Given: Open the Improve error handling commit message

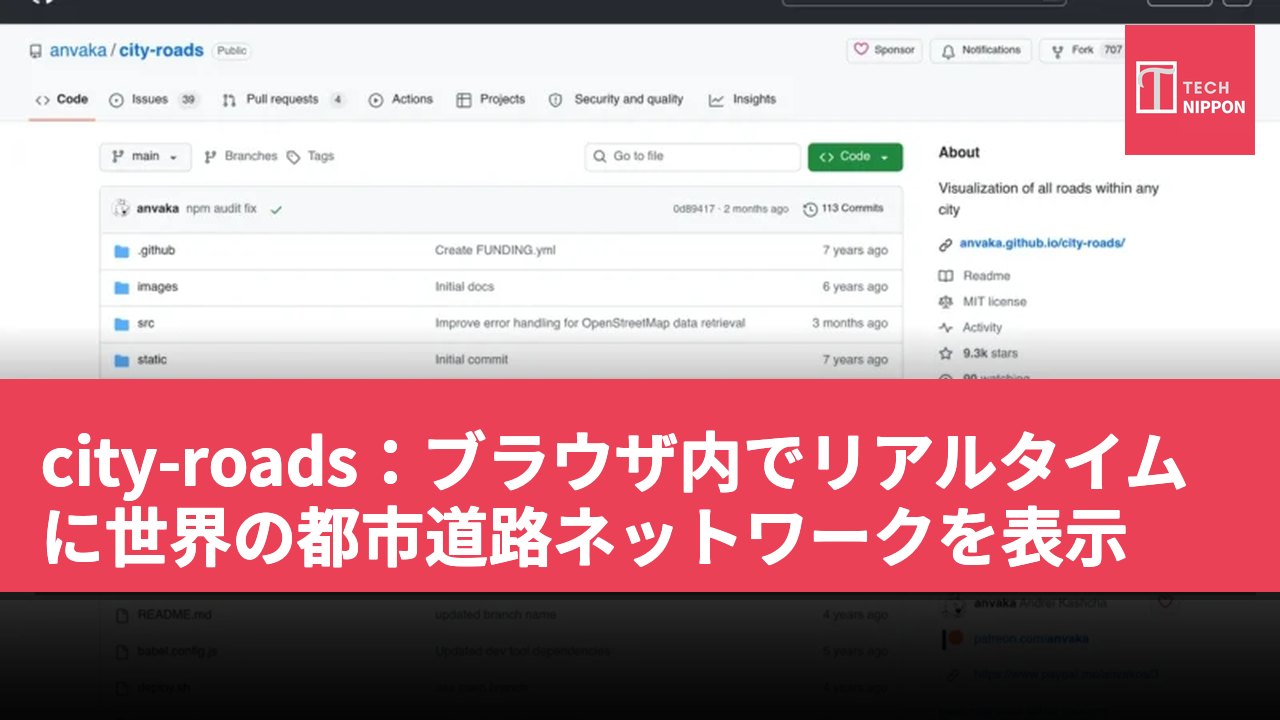Looking at the screenshot, I should 590,324.
